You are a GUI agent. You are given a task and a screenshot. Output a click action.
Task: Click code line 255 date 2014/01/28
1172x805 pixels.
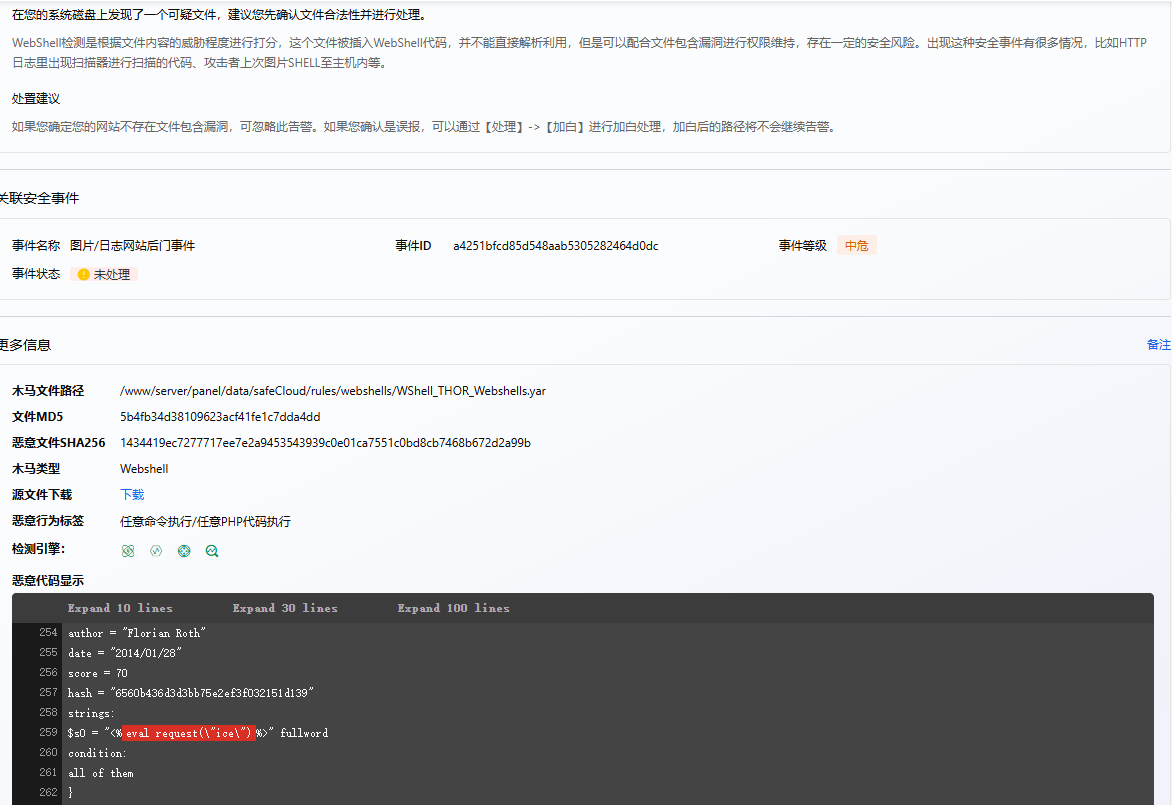(x=125, y=653)
